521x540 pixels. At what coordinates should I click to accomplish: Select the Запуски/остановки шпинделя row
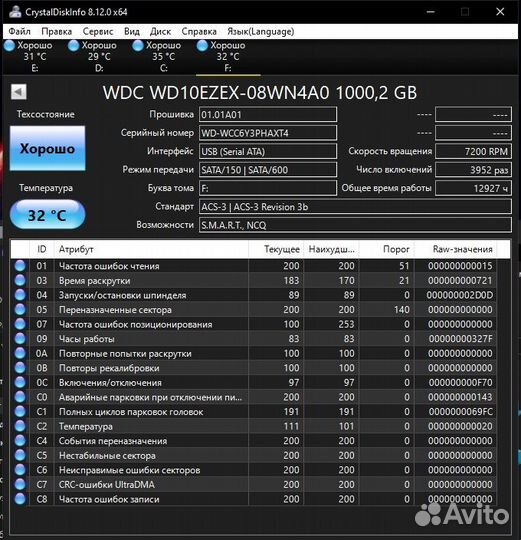tap(253, 295)
